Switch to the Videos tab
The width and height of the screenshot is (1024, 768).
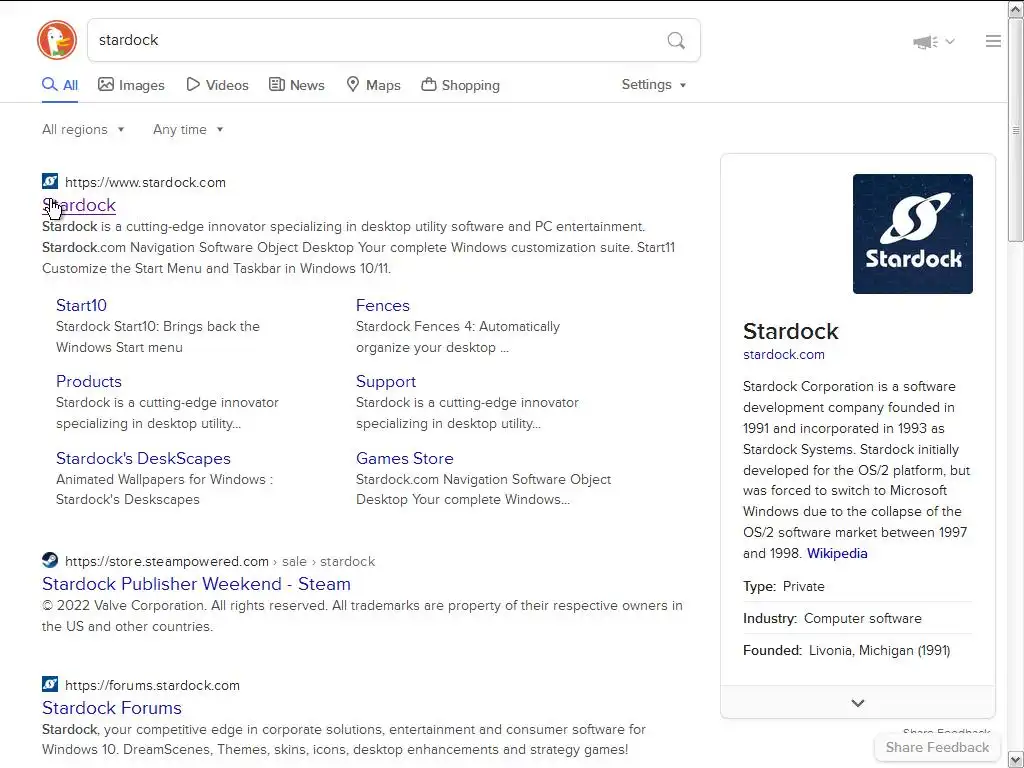tap(217, 85)
